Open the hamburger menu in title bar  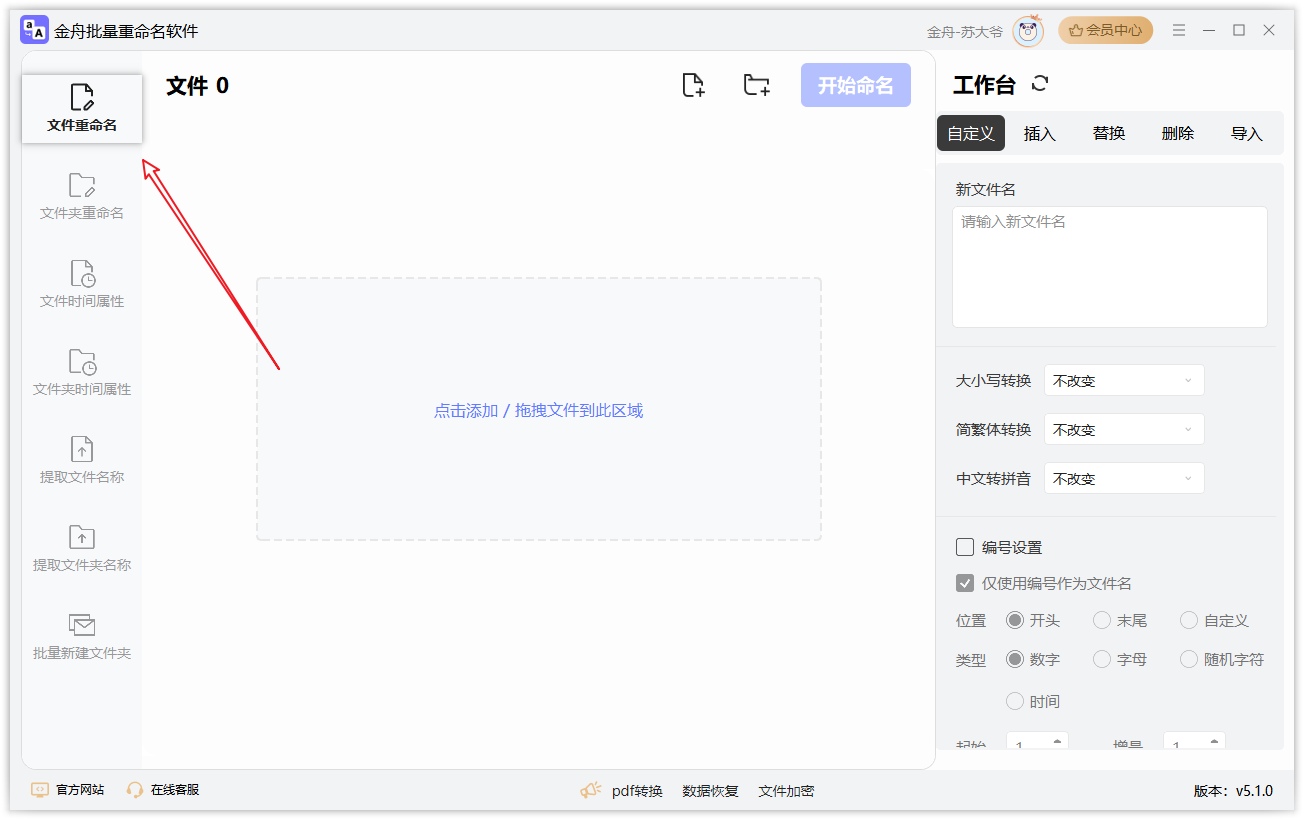pos(1179,31)
